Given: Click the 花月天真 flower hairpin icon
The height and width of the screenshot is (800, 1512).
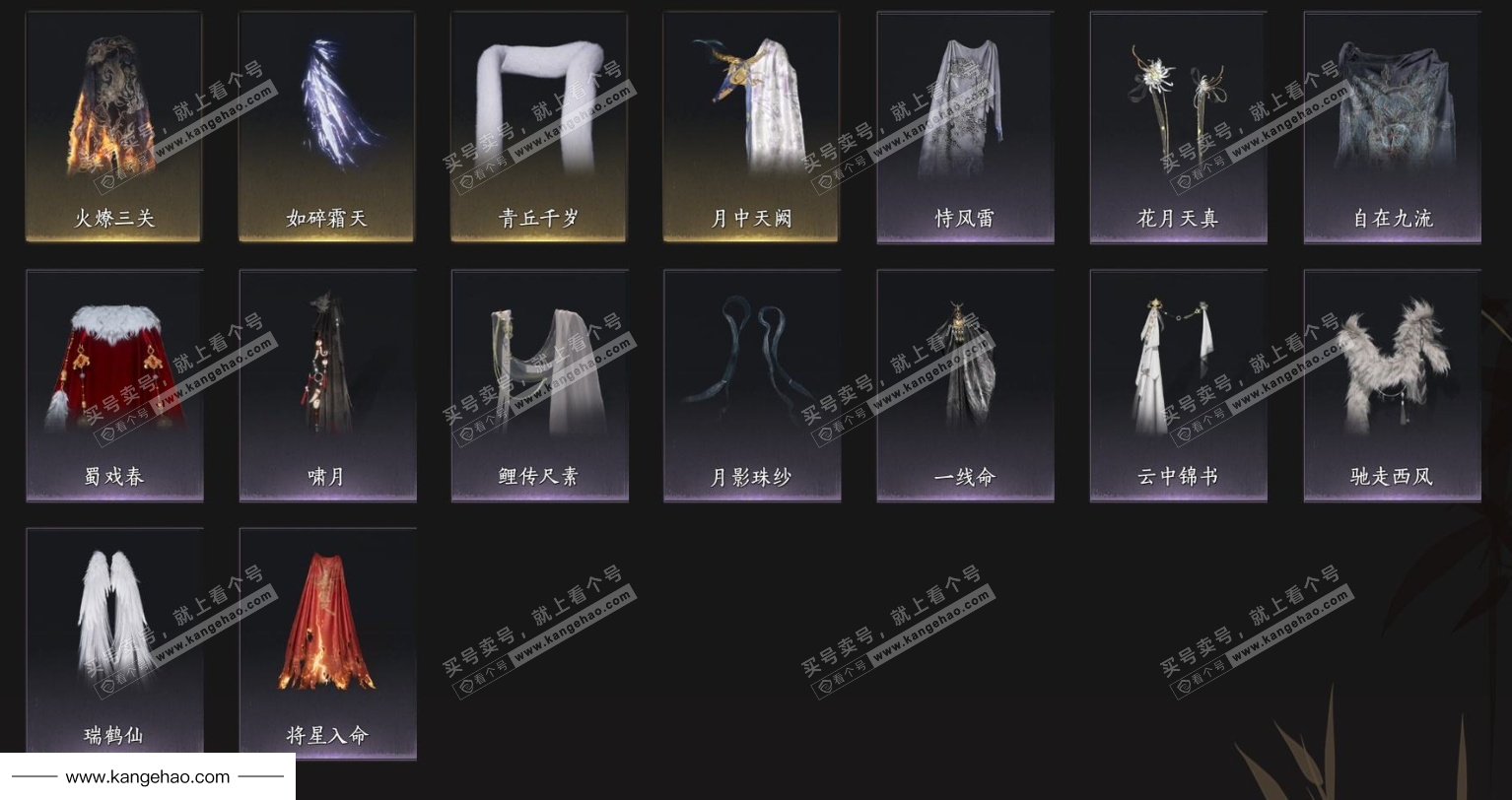Looking at the screenshot, I should coord(1178,126).
